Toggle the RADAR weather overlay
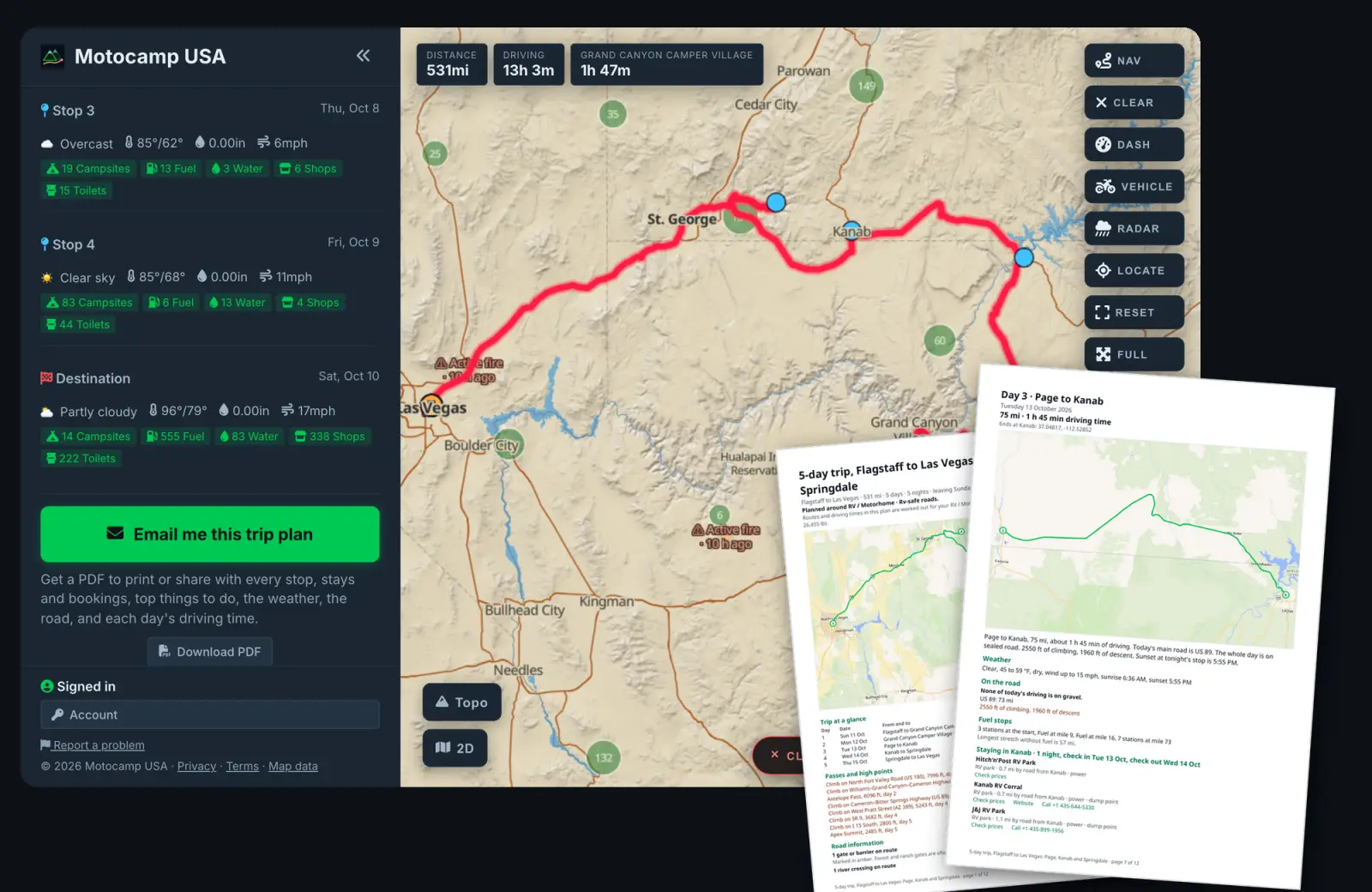Viewport: 1372px width, 892px height. point(1134,229)
